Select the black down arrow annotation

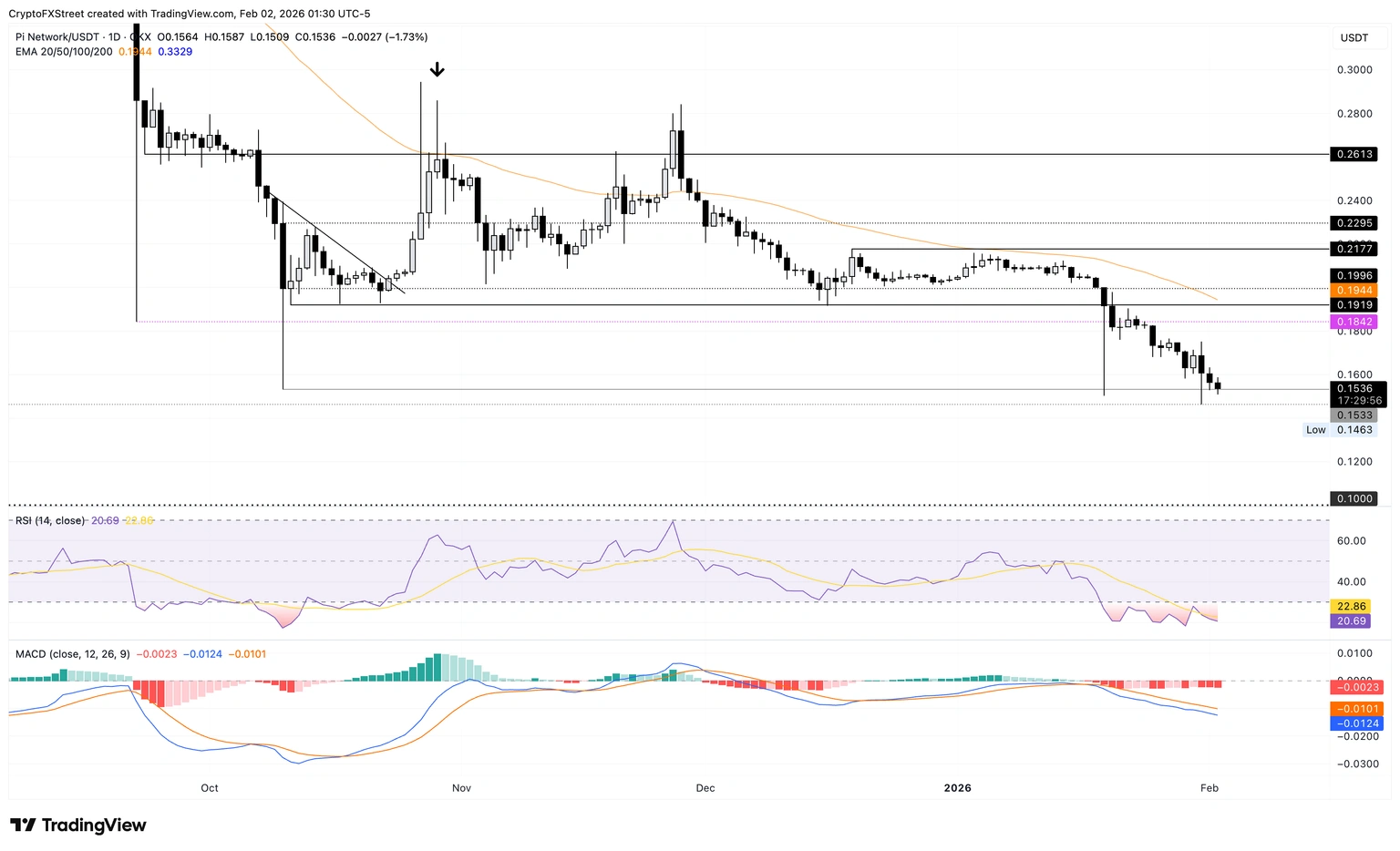pyautogui.click(x=437, y=69)
